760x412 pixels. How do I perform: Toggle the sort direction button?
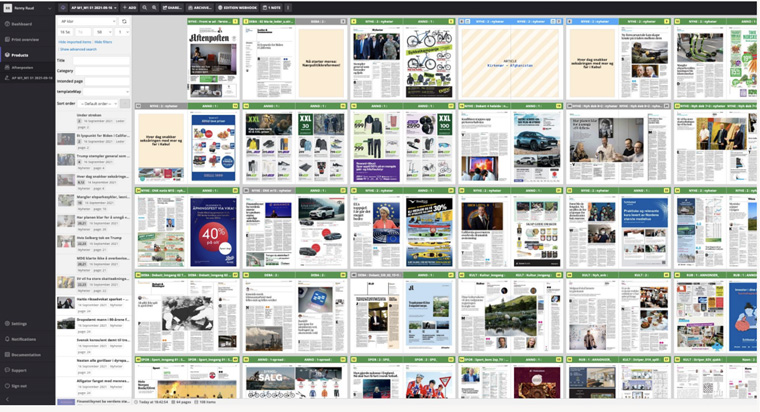pos(125,104)
